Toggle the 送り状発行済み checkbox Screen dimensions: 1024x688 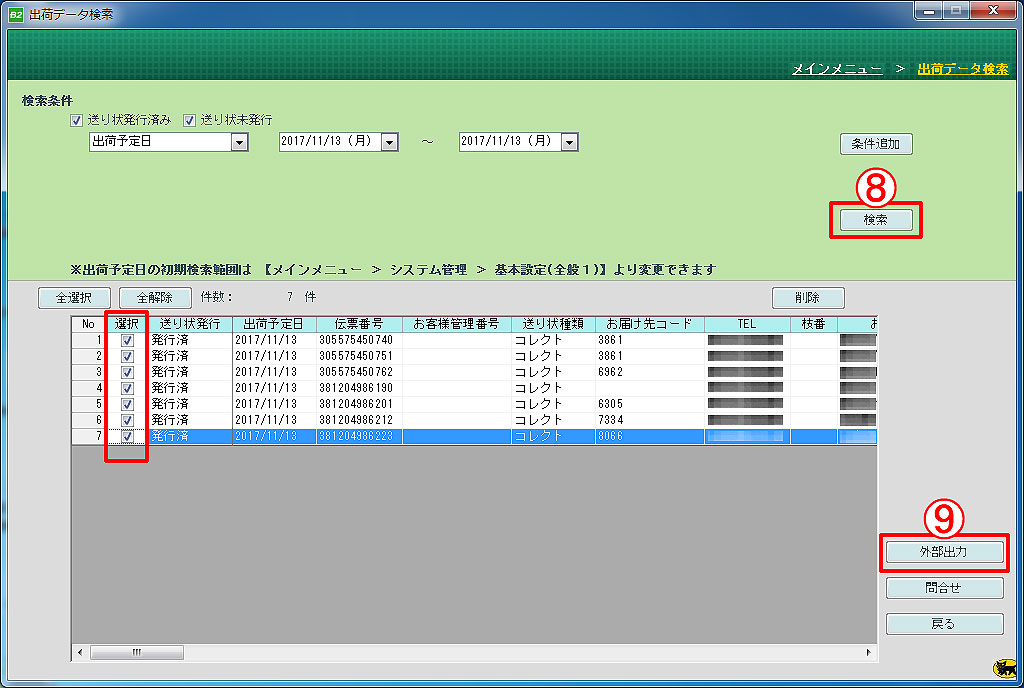[x=75, y=120]
